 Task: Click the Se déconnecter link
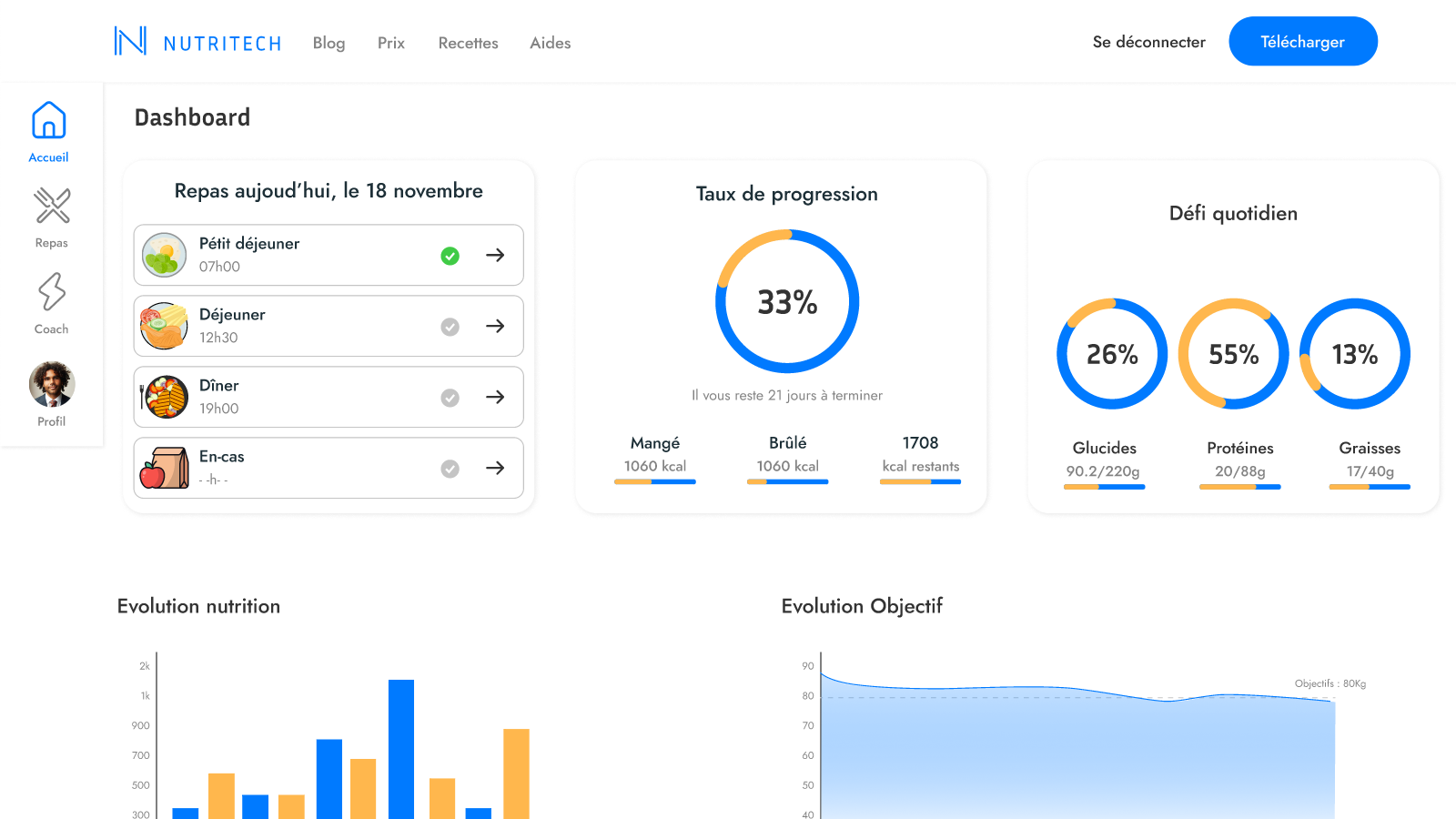(x=1148, y=42)
